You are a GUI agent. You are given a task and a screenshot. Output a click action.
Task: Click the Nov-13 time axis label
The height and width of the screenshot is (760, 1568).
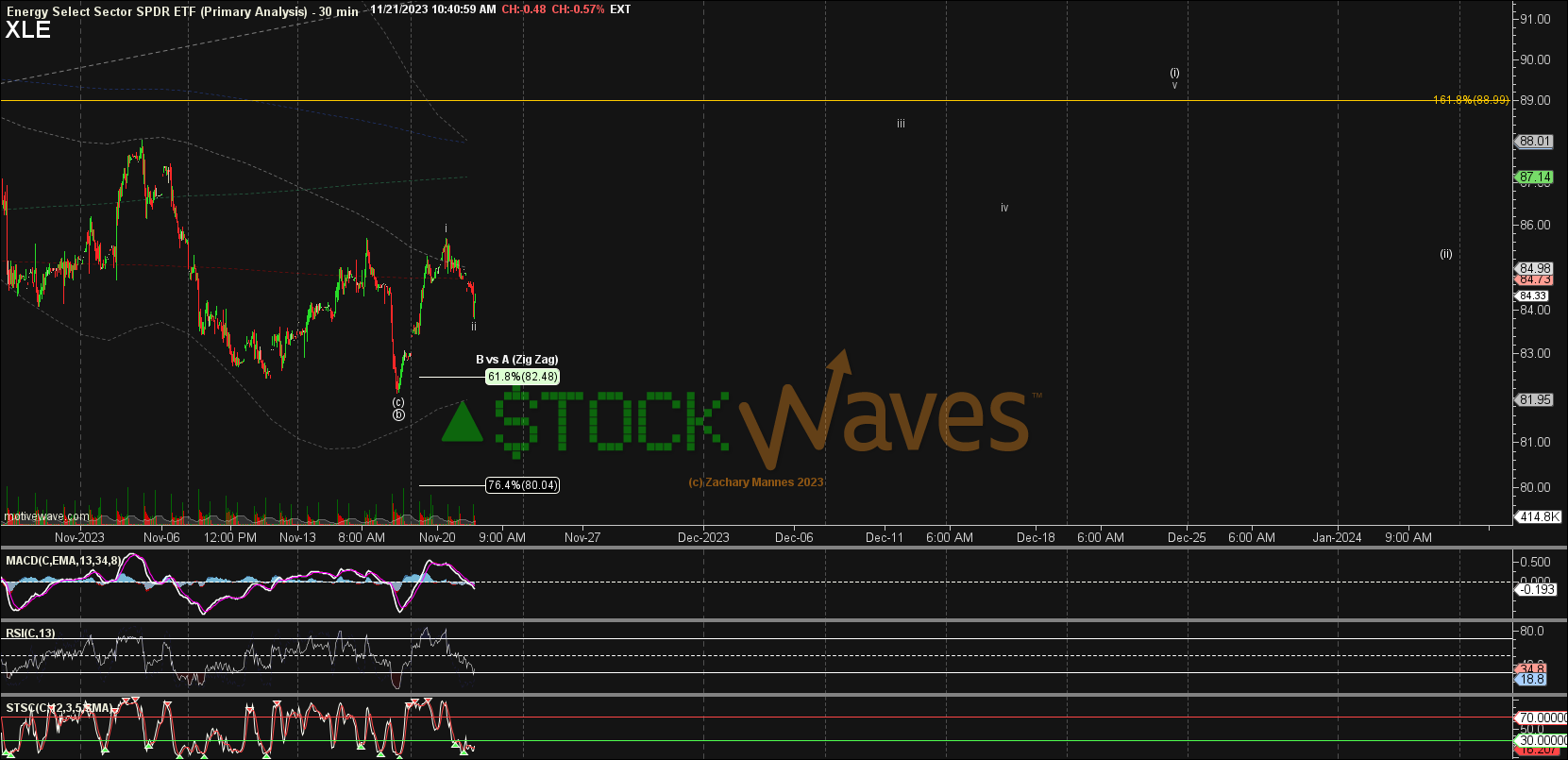pos(297,537)
